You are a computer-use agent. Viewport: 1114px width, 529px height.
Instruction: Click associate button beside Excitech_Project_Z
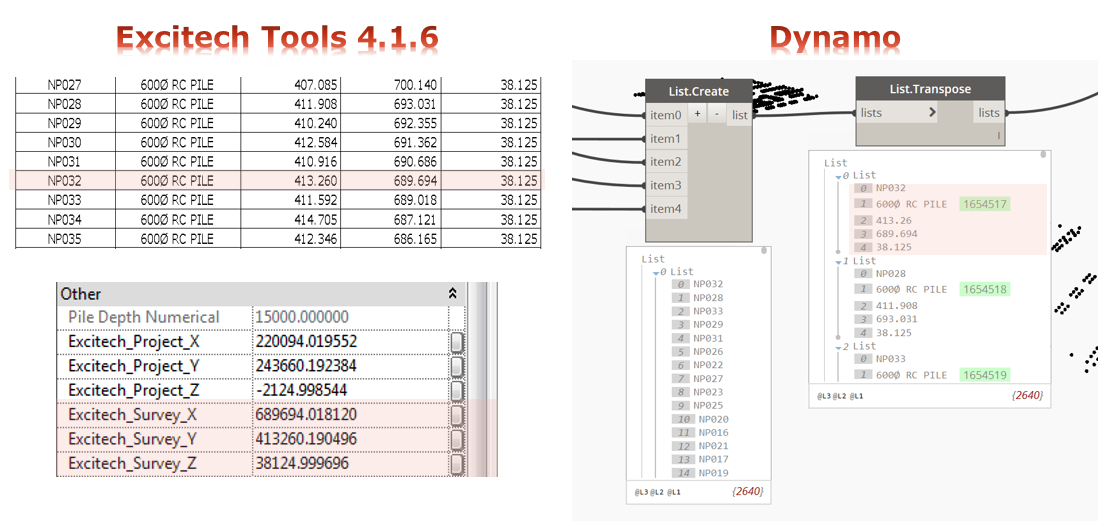[x=458, y=391]
